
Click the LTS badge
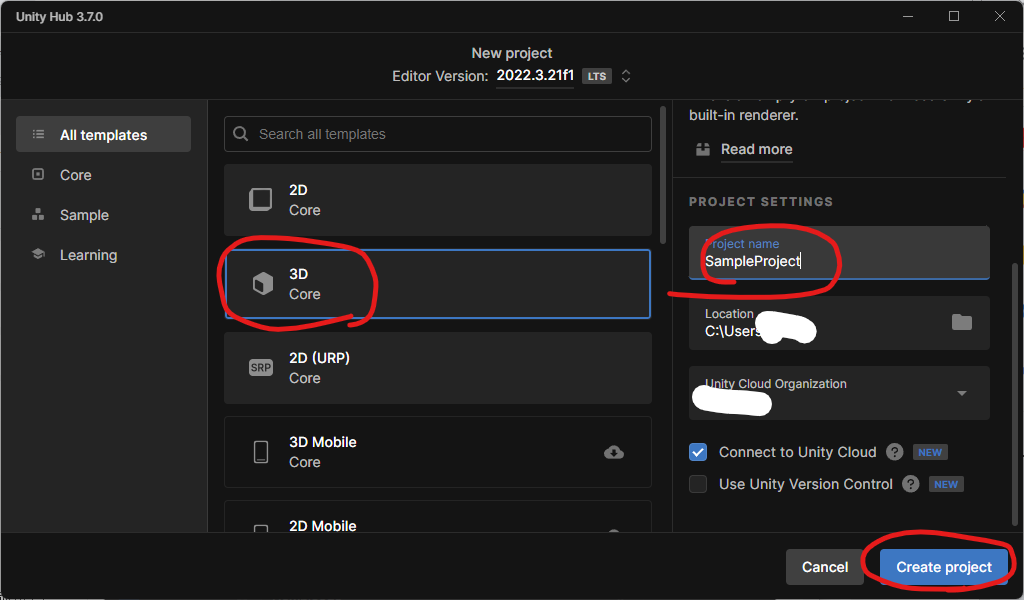(596, 76)
